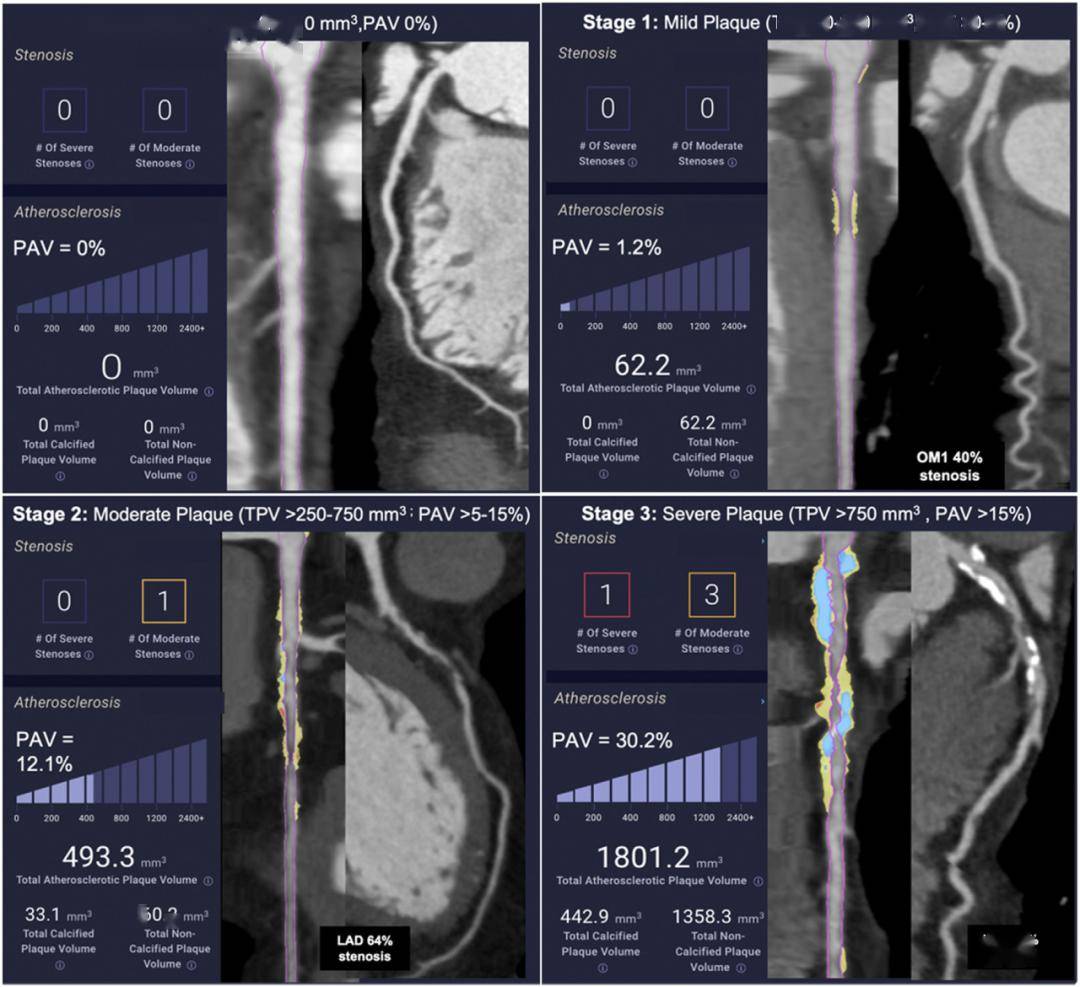This screenshot has height=987, width=1080.
Task: Click info icon under 33.1 Total Calcified Plaque Volume
Action: (x=60, y=965)
